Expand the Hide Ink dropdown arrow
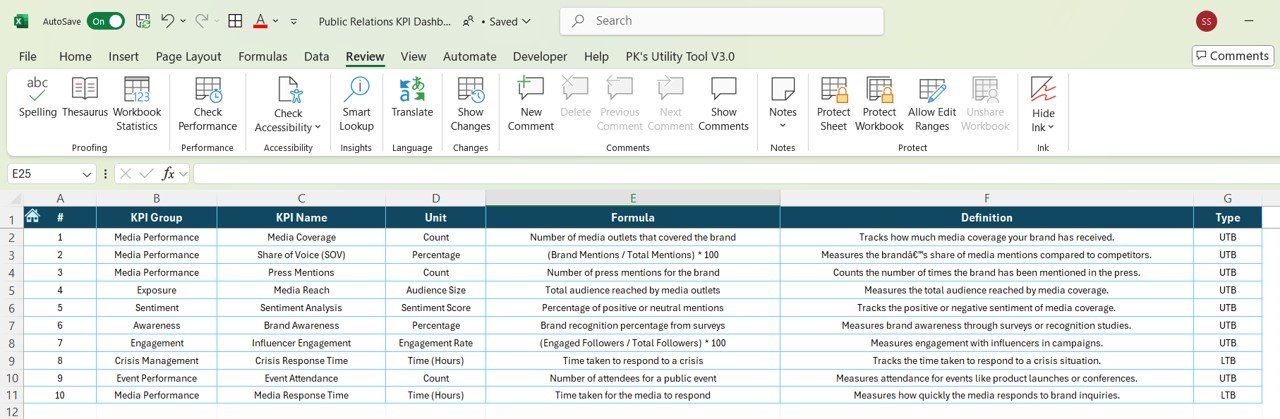Image resolution: width=1280 pixels, height=419 pixels. tap(1051, 127)
